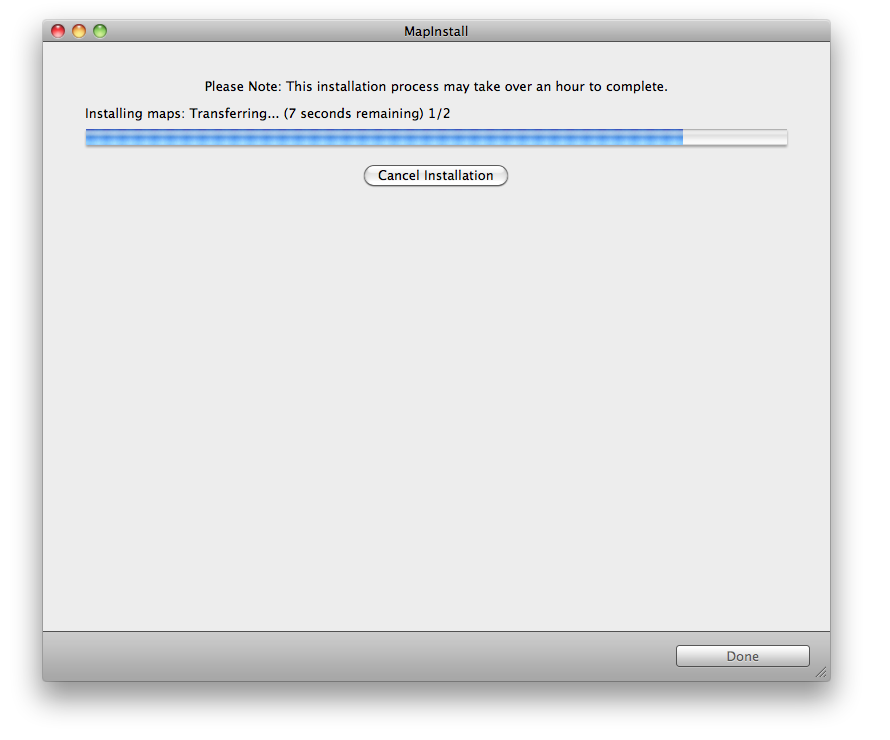Screen dimensions: 890x740
Task: Click the blue filled part of progress bar
Action: pyautogui.click(x=380, y=138)
